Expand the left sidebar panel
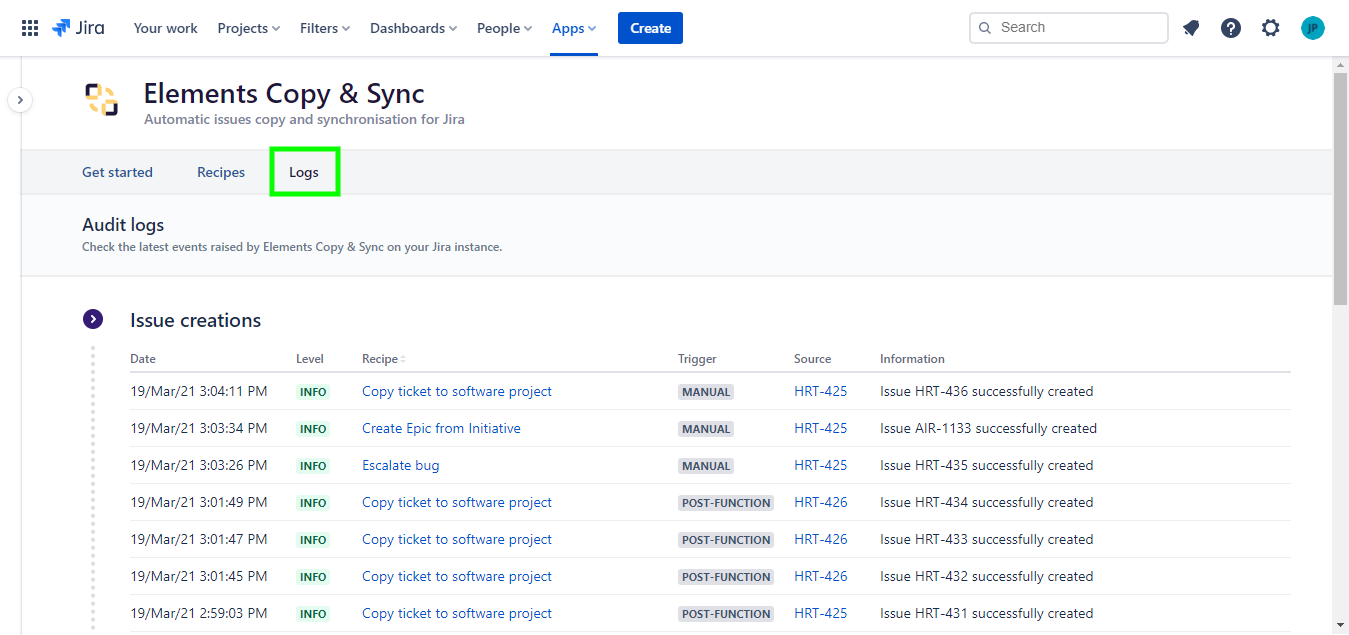 coord(20,100)
